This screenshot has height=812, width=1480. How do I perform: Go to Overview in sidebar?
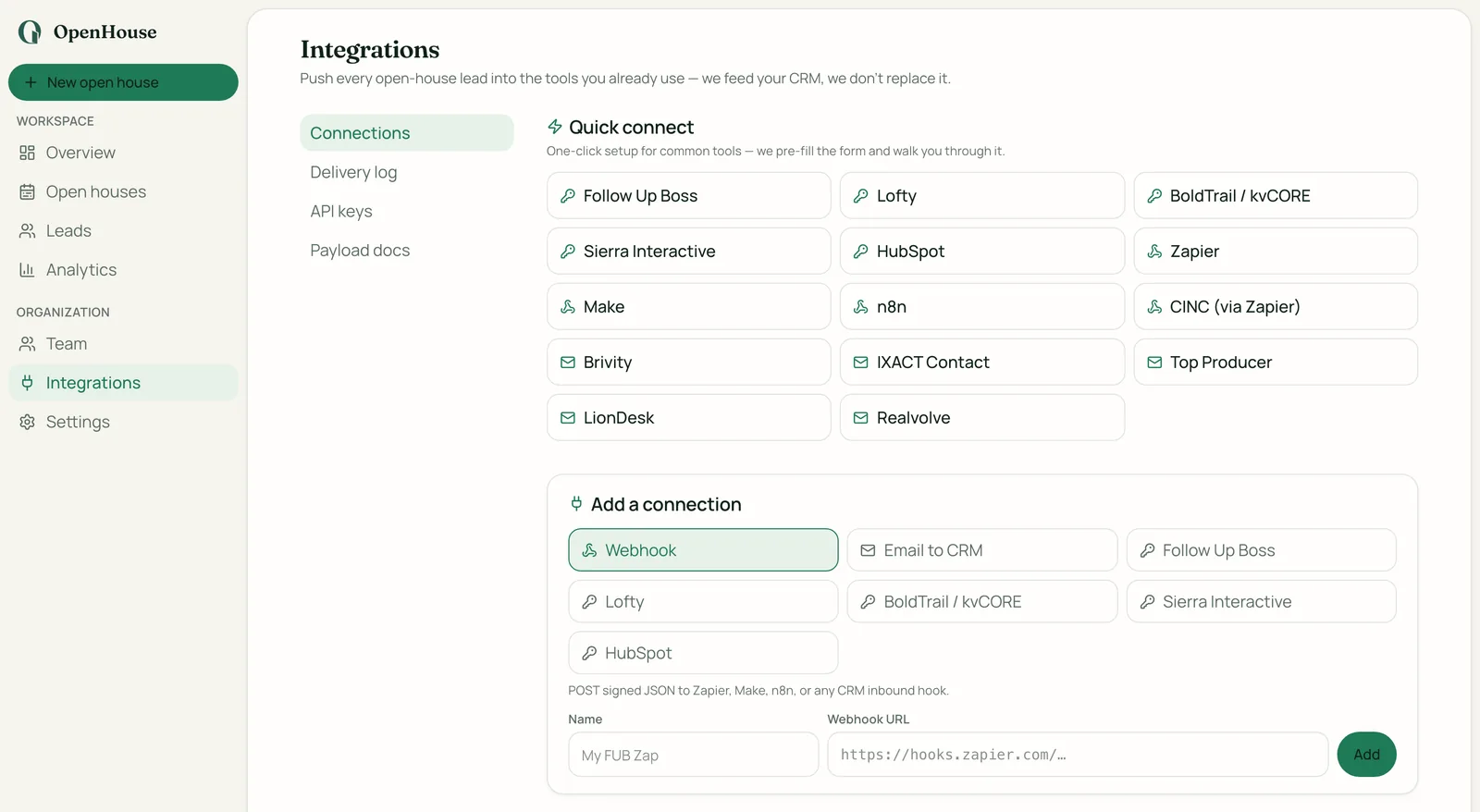[123, 153]
